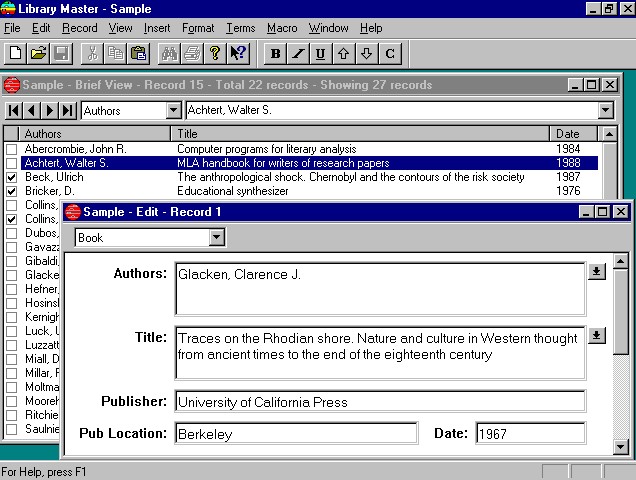Click the Cut scissors icon
The width and height of the screenshot is (636, 480).
coord(92,54)
